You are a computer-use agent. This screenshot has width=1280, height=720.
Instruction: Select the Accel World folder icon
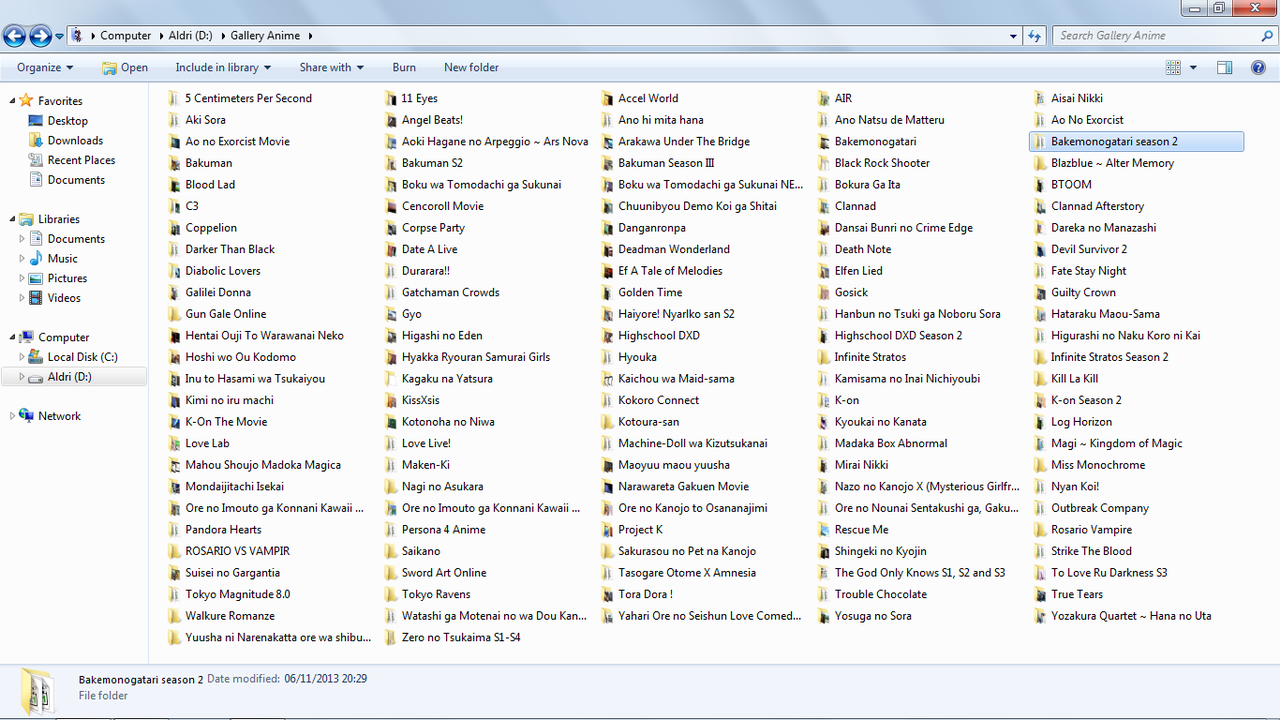pyautogui.click(x=608, y=99)
